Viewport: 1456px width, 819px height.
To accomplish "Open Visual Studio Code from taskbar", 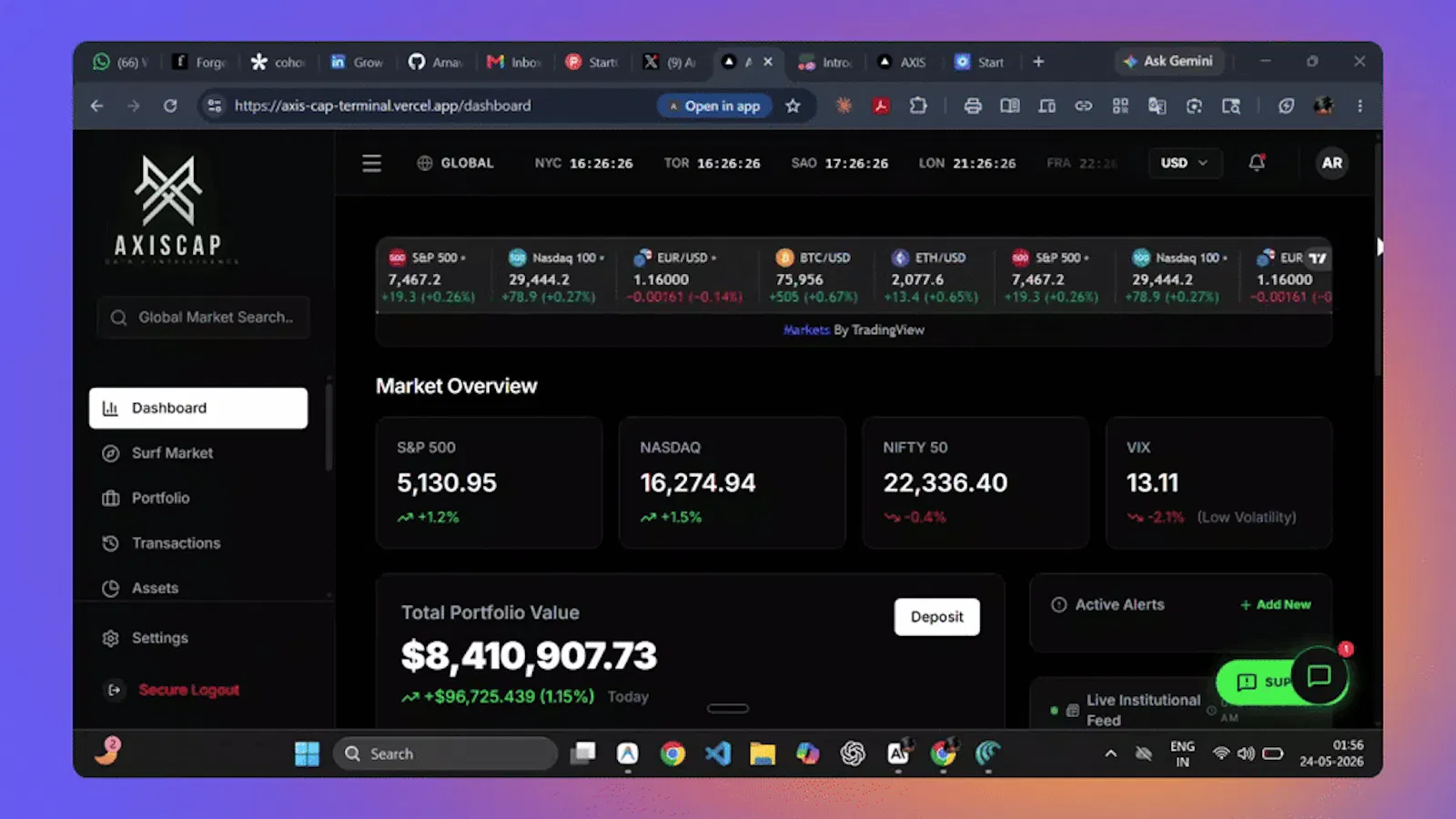I will point(718,753).
